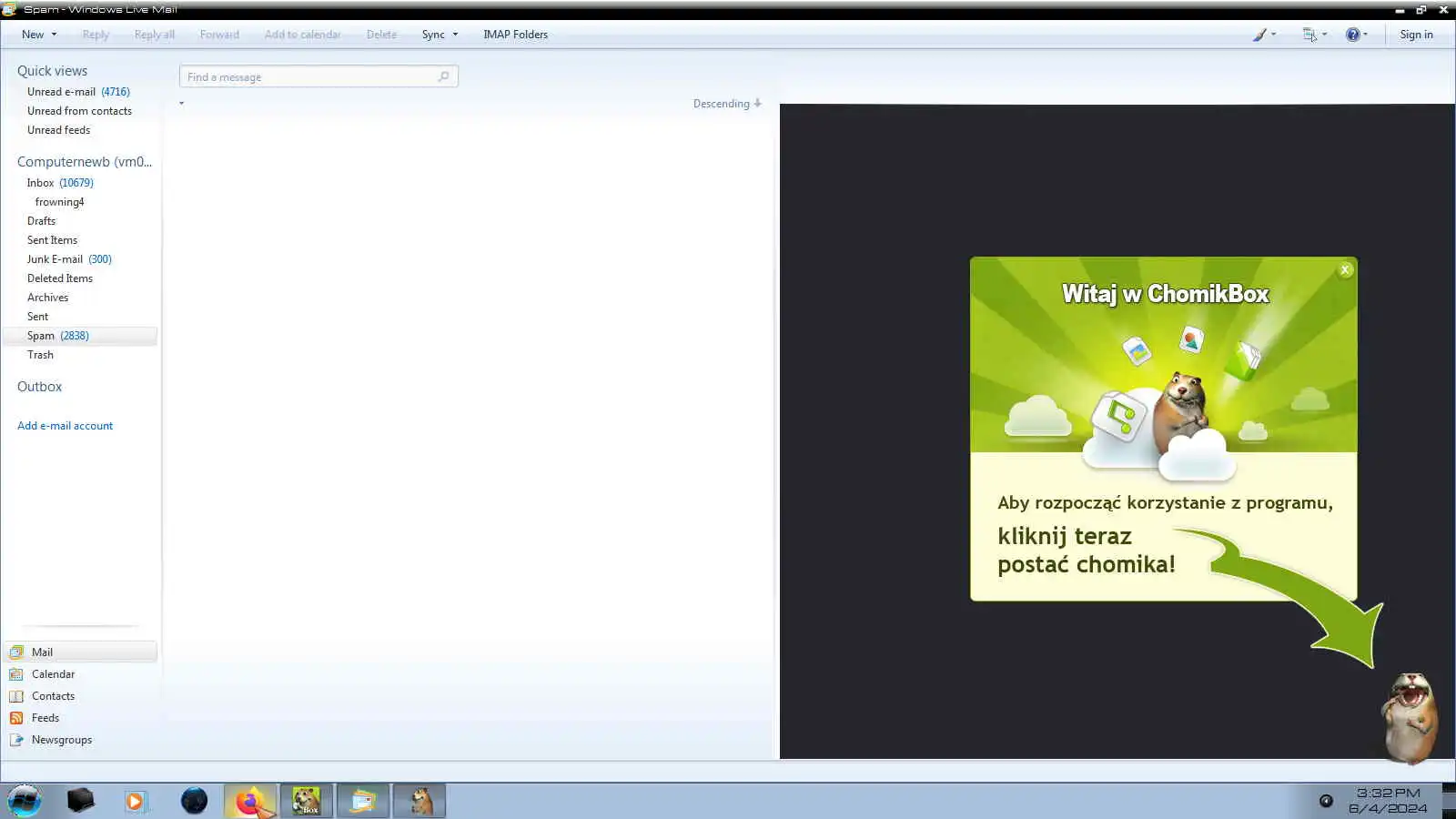1456x819 pixels.
Task: Switch to Mail view
Action: coord(80,652)
